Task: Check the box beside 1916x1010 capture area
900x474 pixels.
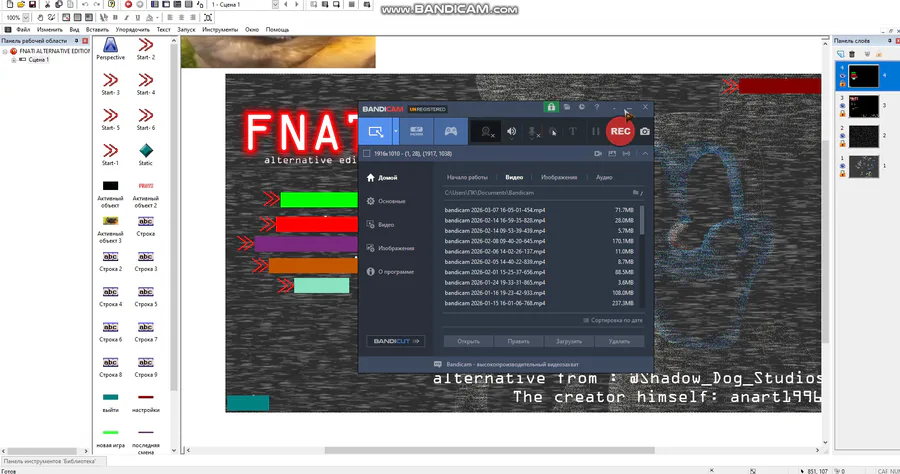Action: coord(367,154)
